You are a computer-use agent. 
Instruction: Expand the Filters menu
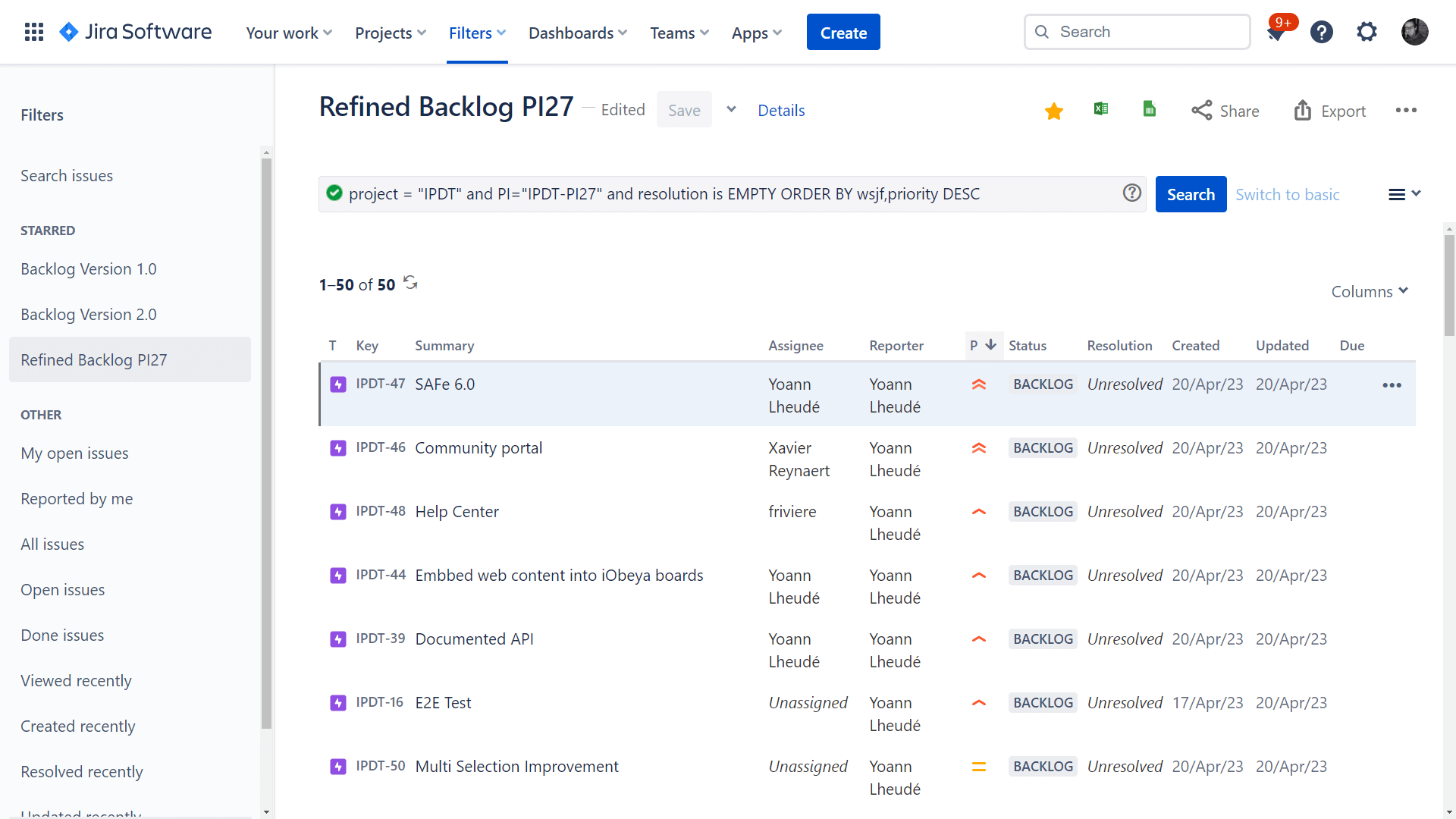pos(477,33)
